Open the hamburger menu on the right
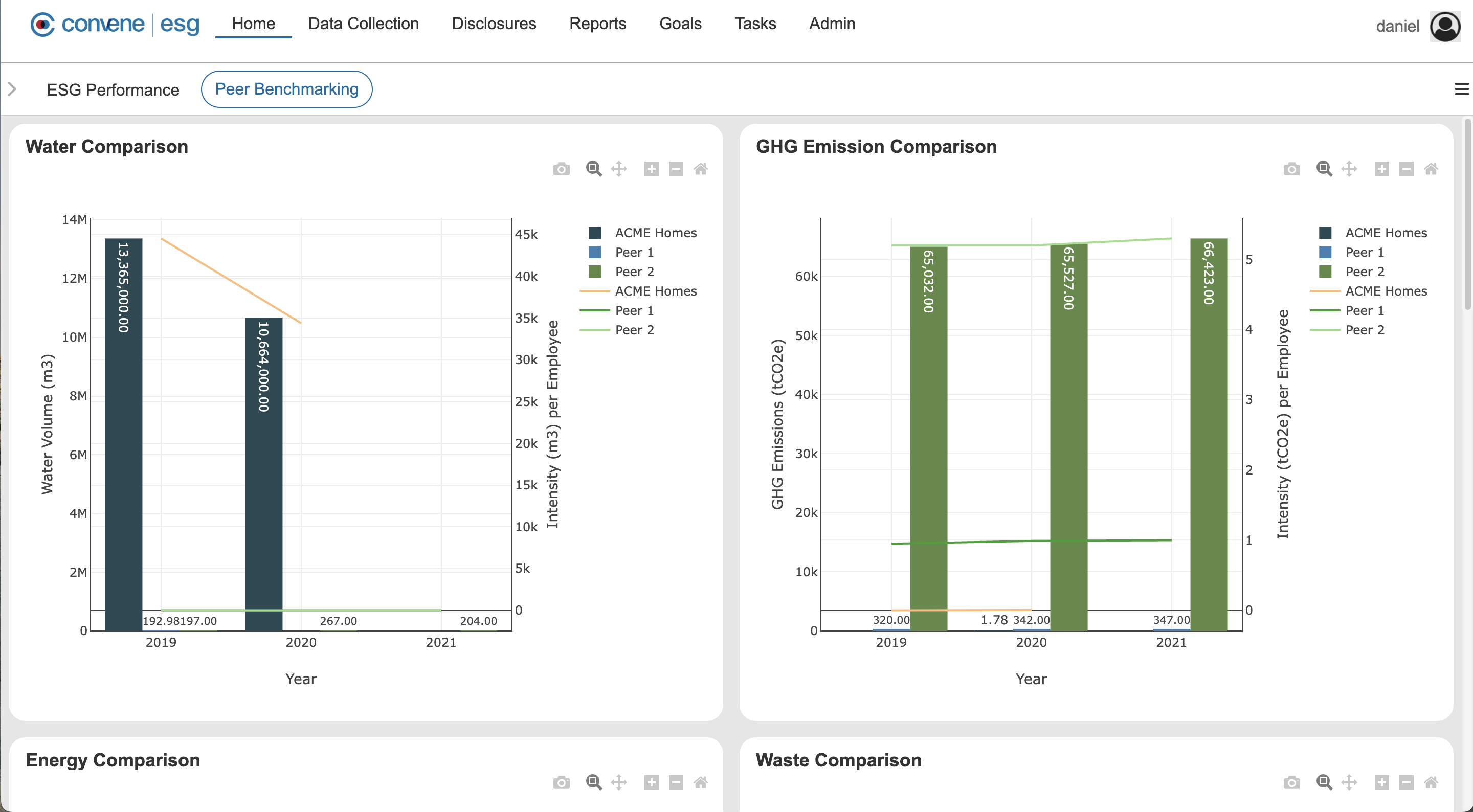Image resolution: width=1473 pixels, height=812 pixels. (x=1461, y=89)
